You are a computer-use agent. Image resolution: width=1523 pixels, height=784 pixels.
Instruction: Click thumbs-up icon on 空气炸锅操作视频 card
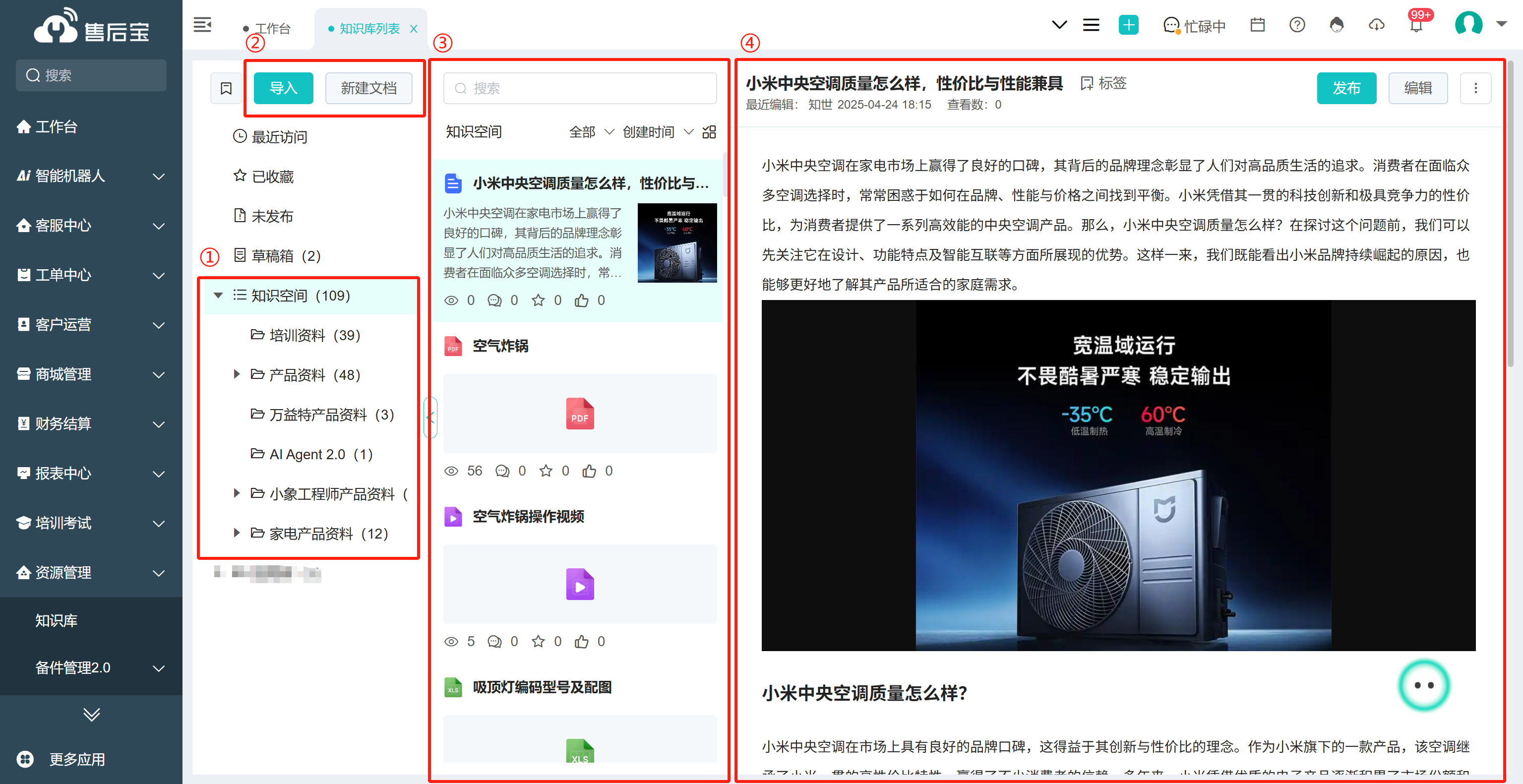click(x=582, y=642)
